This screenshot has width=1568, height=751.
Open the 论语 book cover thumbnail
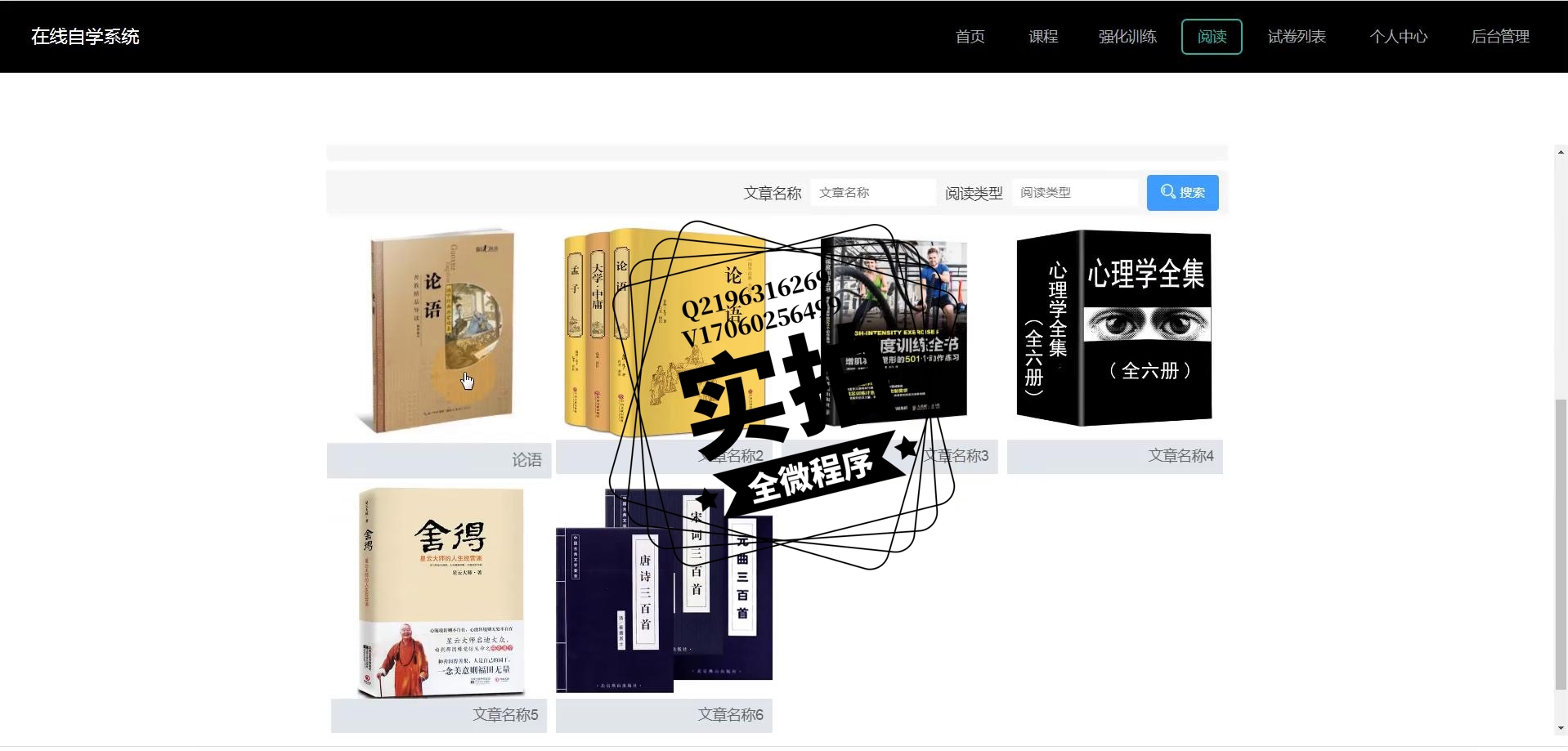pos(439,331)
